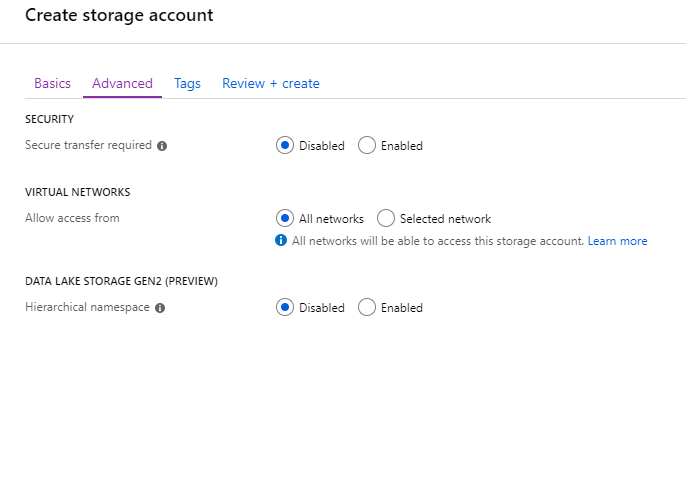Click the Secure transfer required label

(88, 145)
